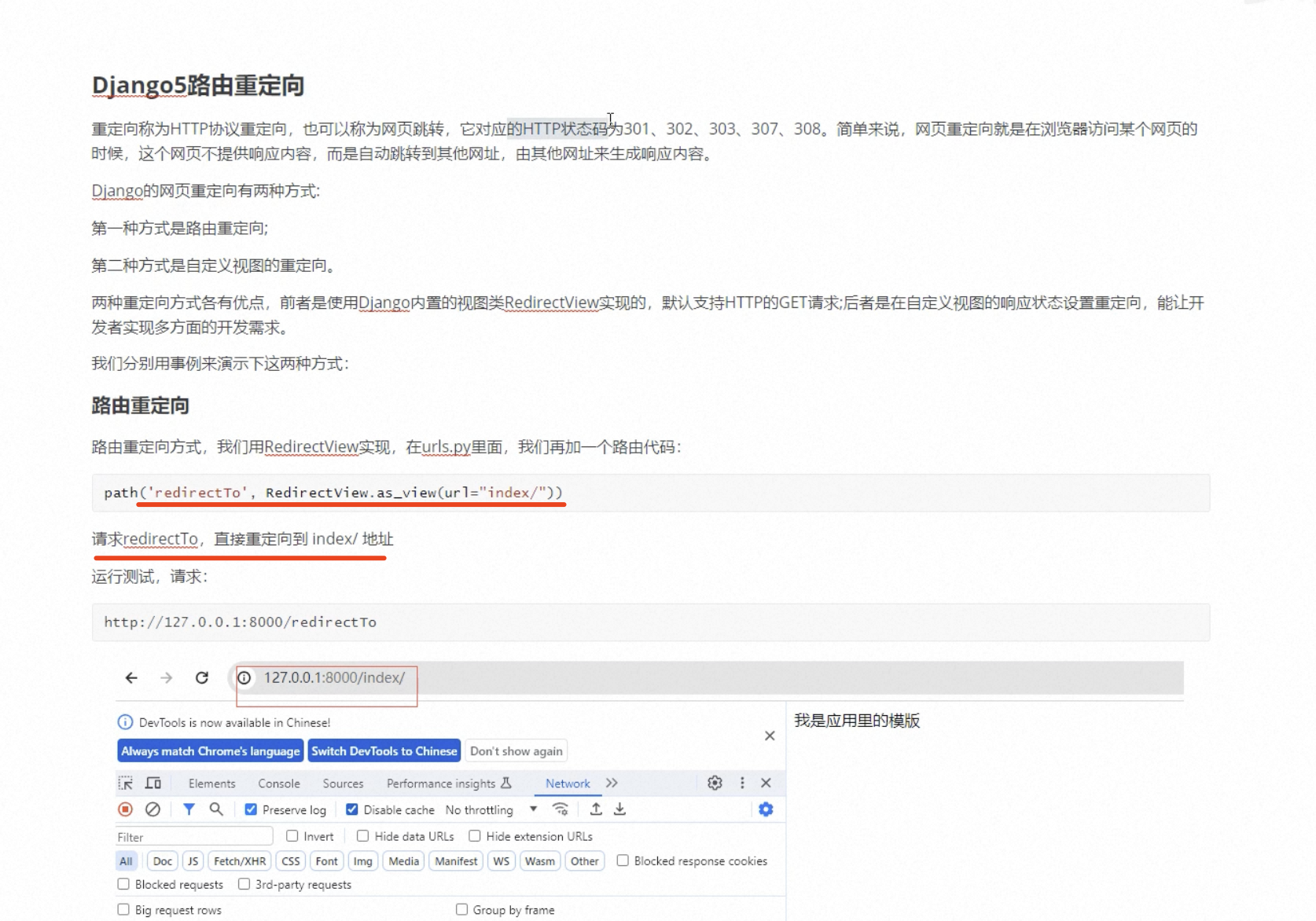Click the Performance insights flask icon
Image resolution: width=1316 pixels, height=921 pixels.
click(x=506, y=783)
